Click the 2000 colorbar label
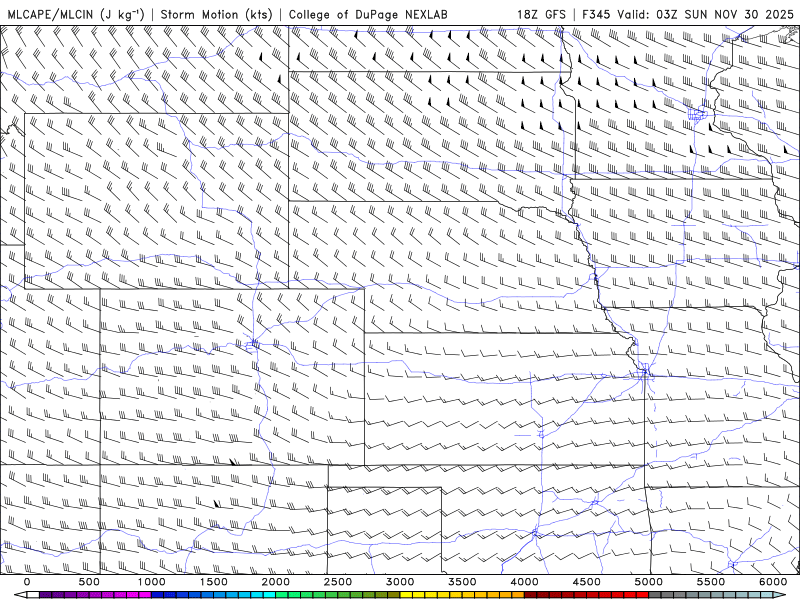The width and height of the screenshot is (800, 600). pyautogui.click(x=276, y=582)
